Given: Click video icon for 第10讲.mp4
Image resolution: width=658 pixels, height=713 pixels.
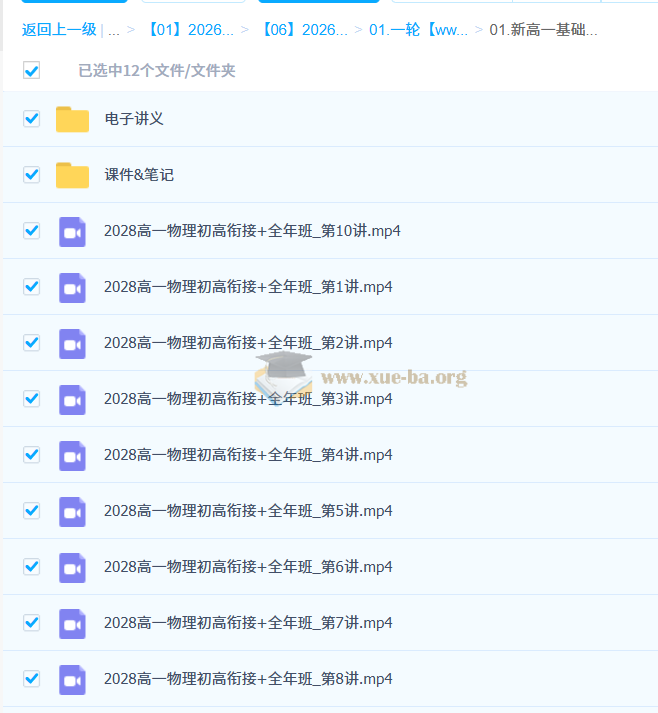Looking at the screenshot, I should (x=72, y=231).
